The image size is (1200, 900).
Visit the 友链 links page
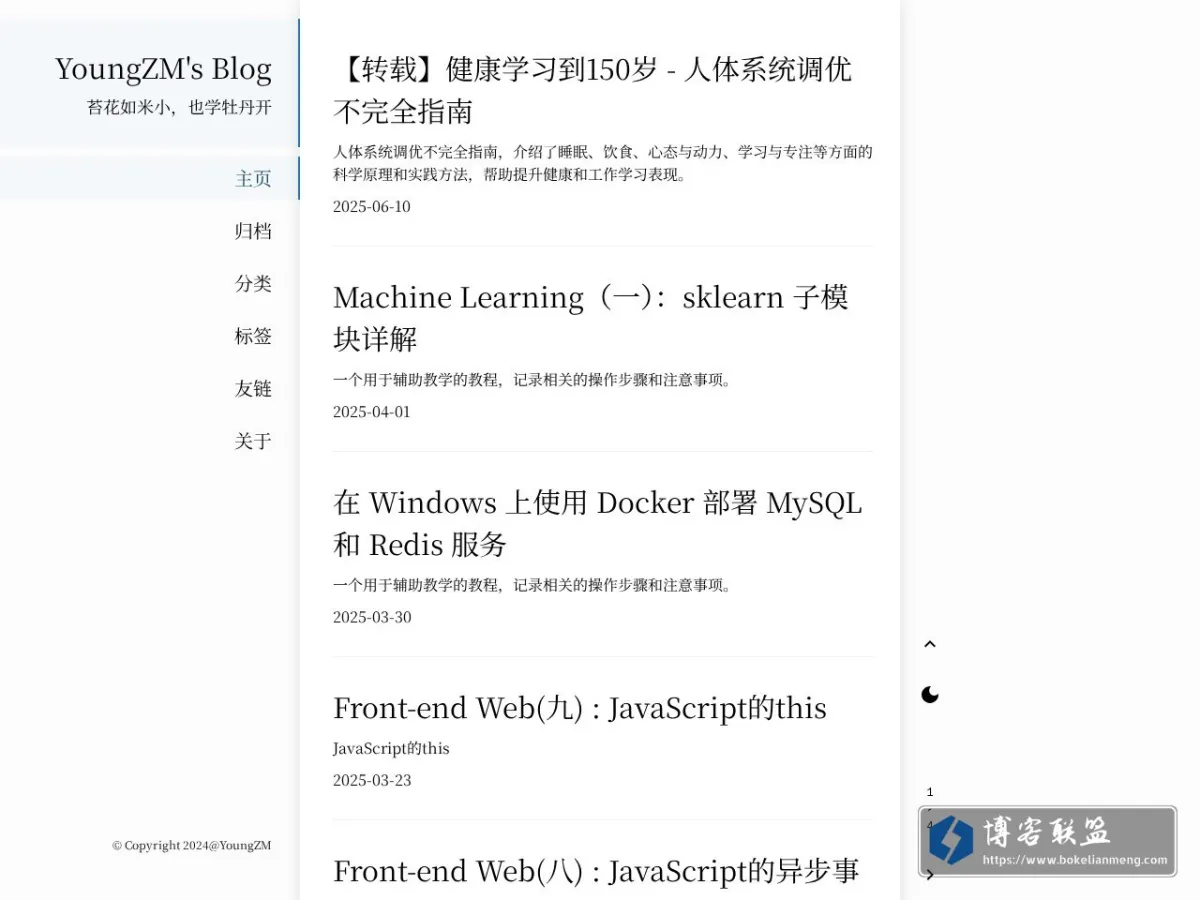253,388
